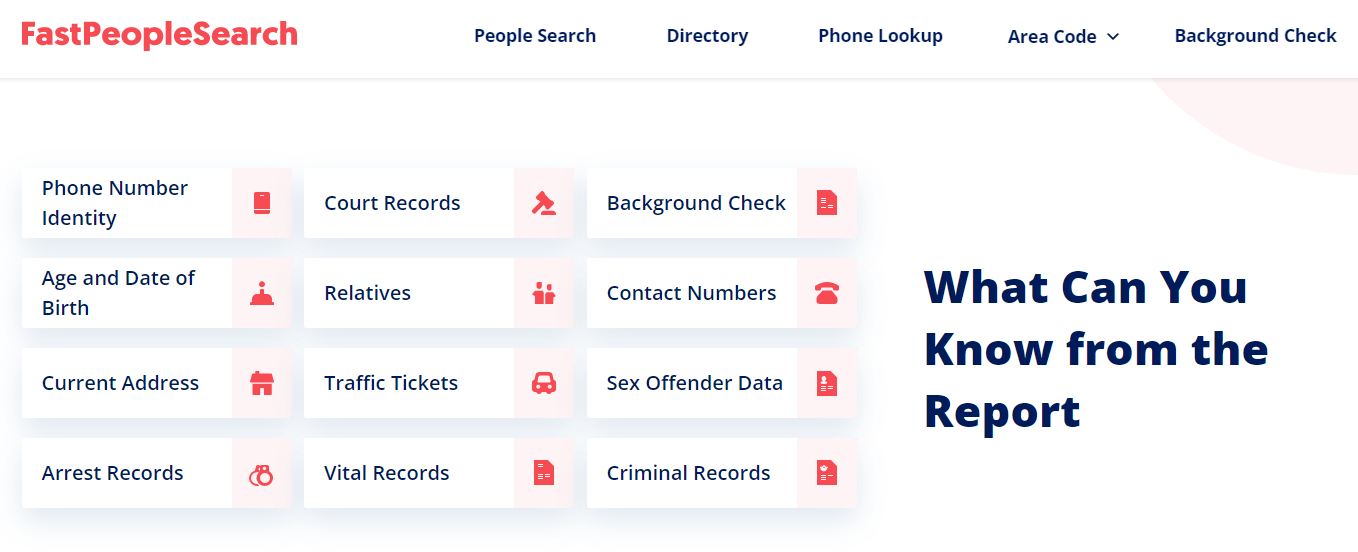Viewport: 1358px width, 552px height.
Task: Select the Contact Numbers label
Action: pos(691,293)
